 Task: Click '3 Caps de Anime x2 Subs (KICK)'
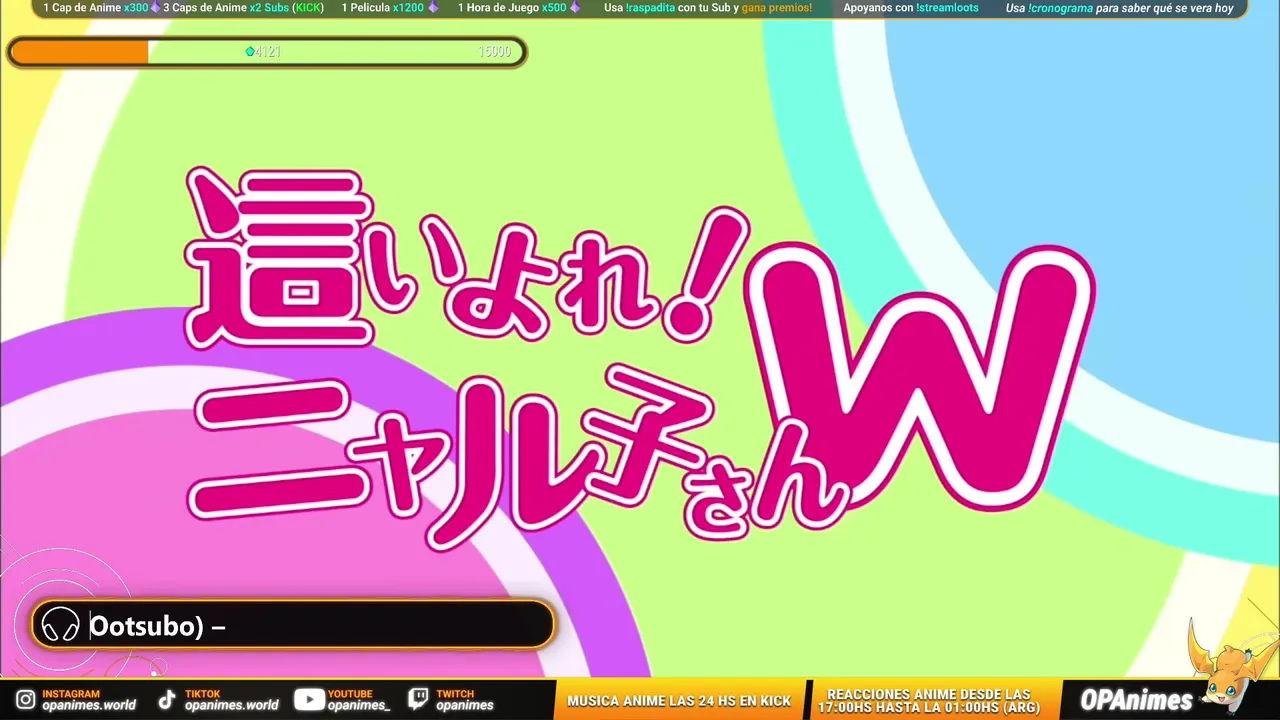pos(243,8)
